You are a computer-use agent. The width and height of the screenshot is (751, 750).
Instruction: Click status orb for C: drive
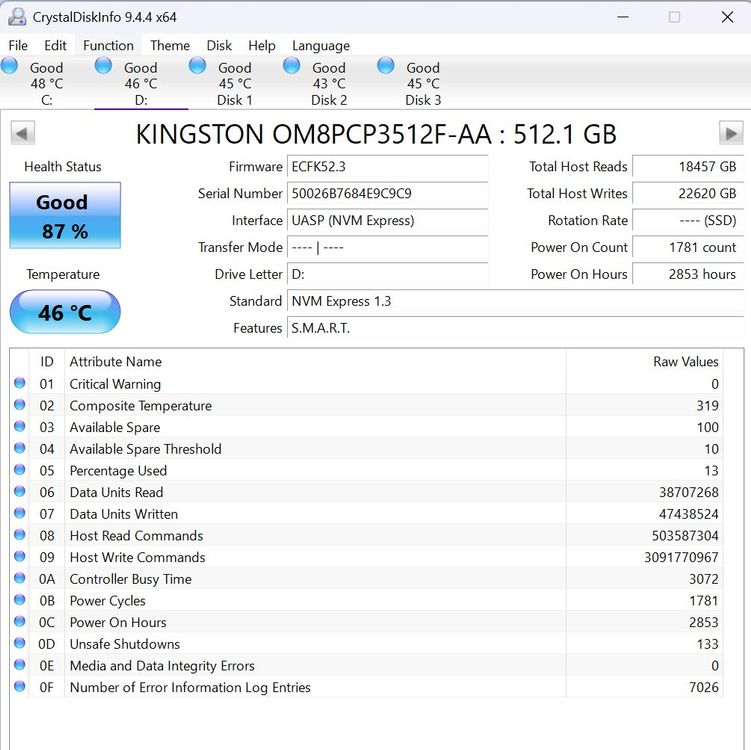(x=10, y=66)
